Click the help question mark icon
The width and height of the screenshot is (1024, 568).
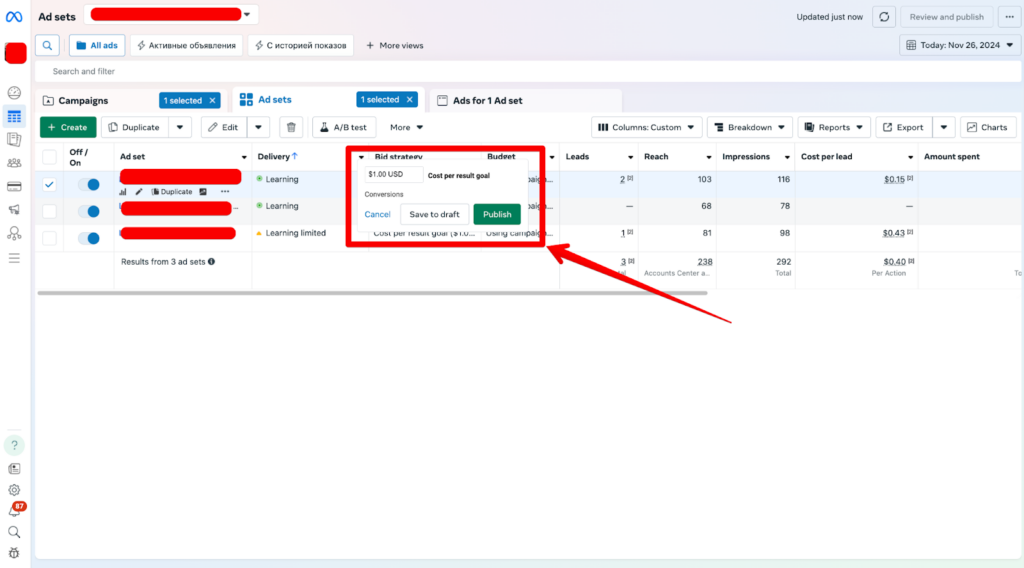(14, 445)
